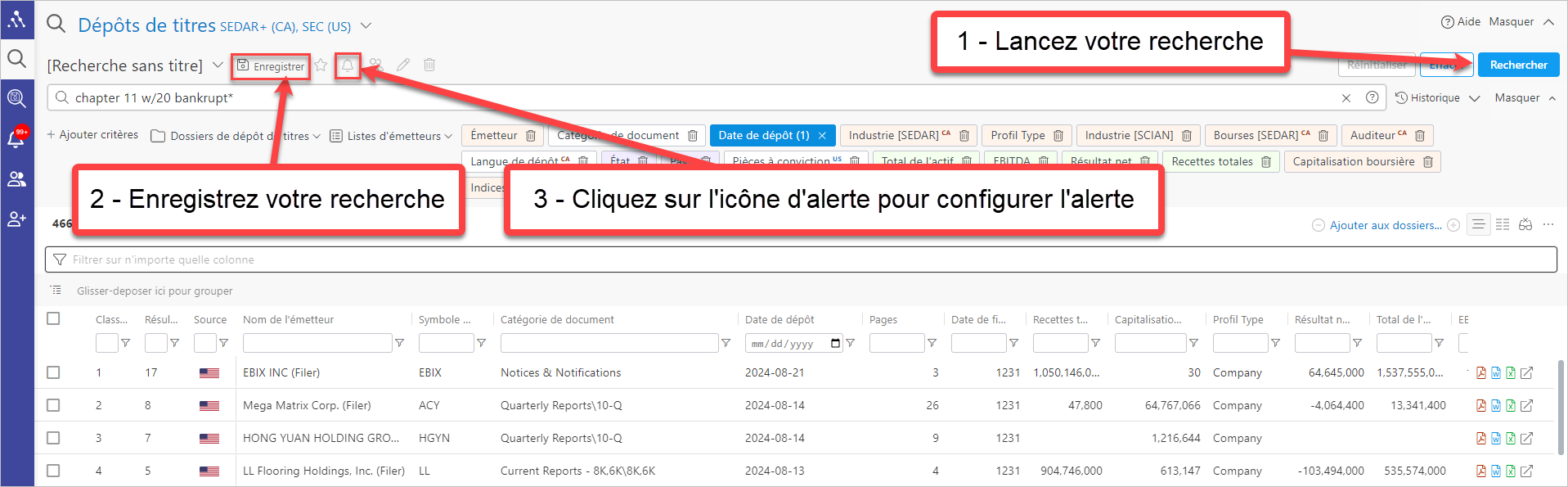Screen dimensions: 1568x487
Task: Click the add-user icon in the sidebar
Action: [x=16, y=219]
